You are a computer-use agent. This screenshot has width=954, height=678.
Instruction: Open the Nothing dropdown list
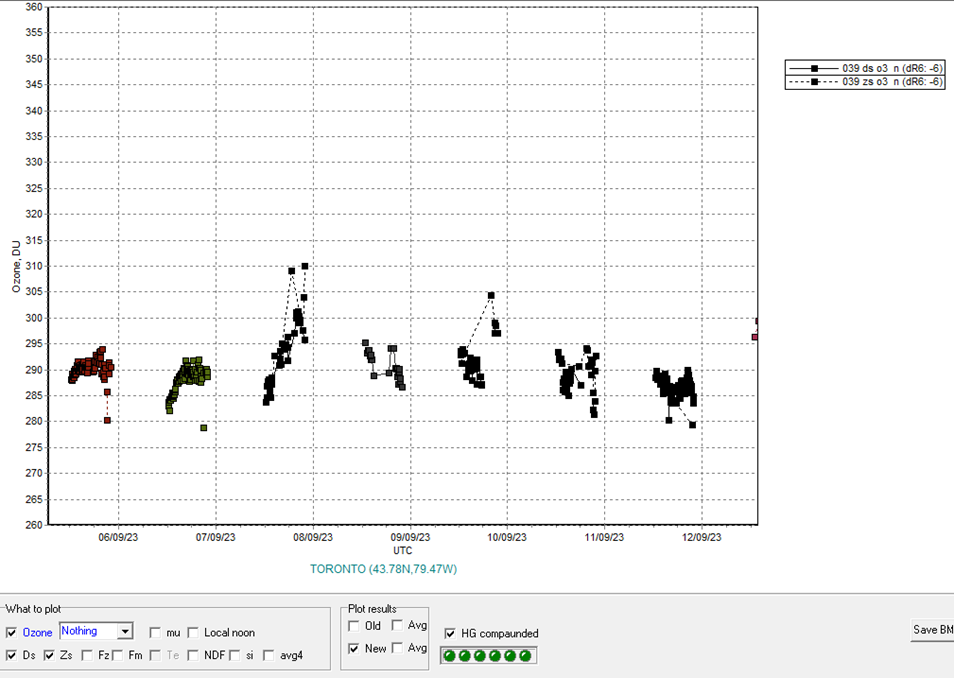tap(125, 631)
